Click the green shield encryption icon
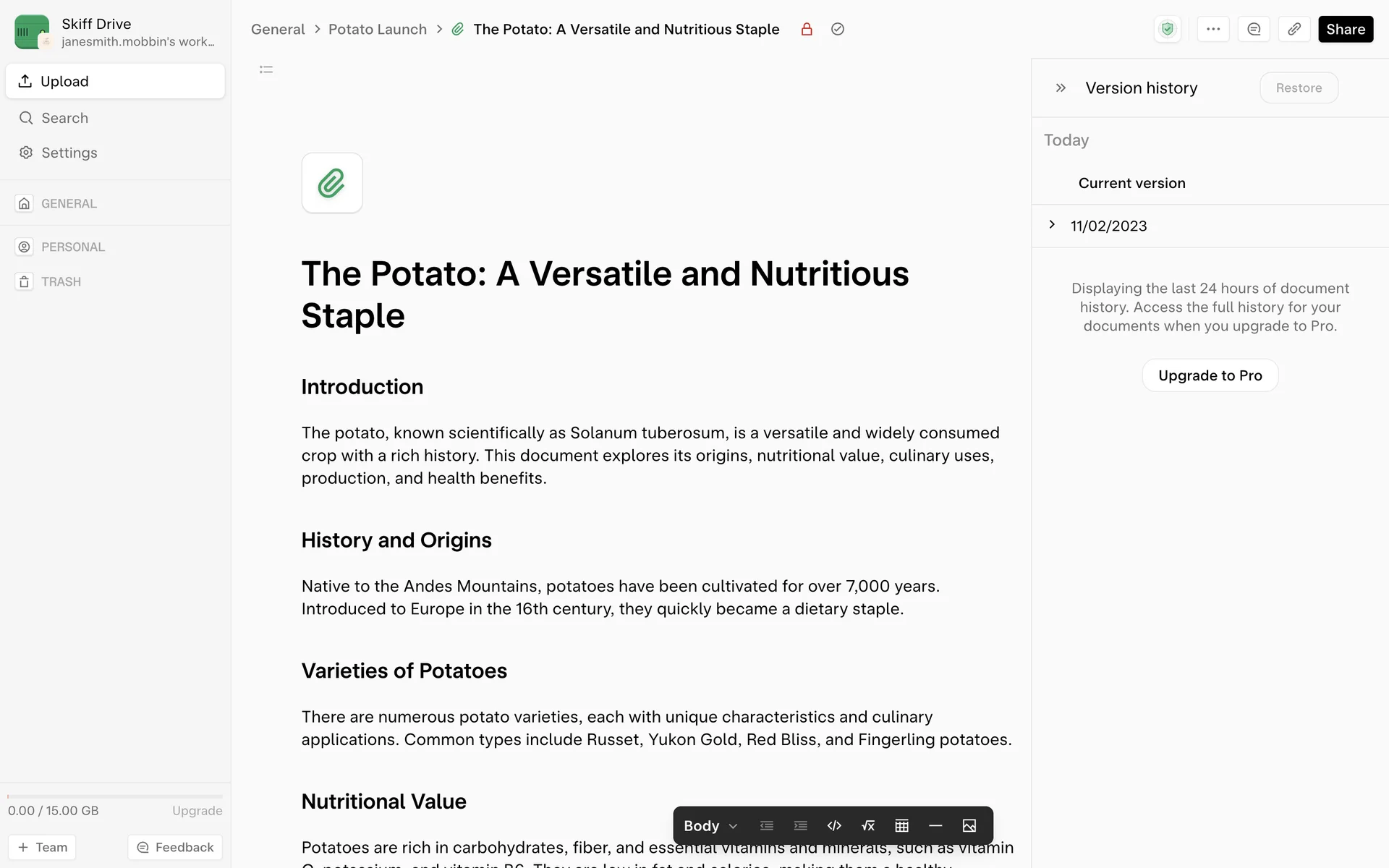The image size is (1389, 868). click(1167, 29)
